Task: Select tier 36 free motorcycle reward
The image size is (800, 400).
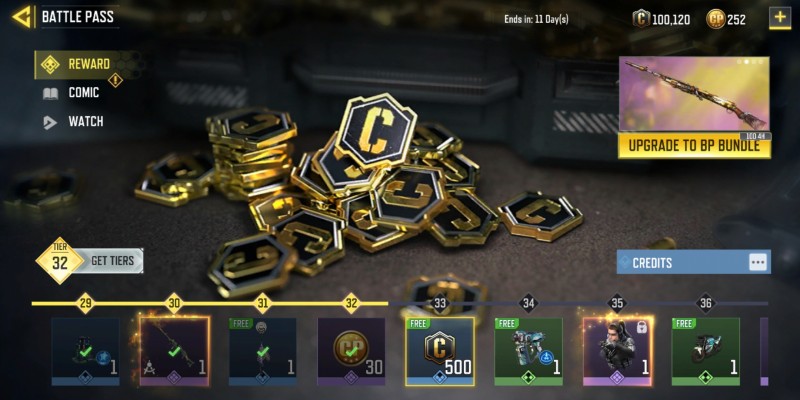Action: point(706,352)
